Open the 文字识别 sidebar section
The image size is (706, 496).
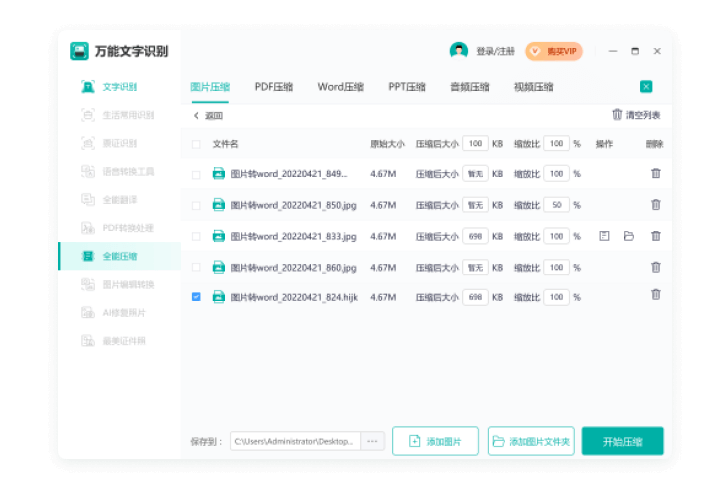(x=109, y=87)
